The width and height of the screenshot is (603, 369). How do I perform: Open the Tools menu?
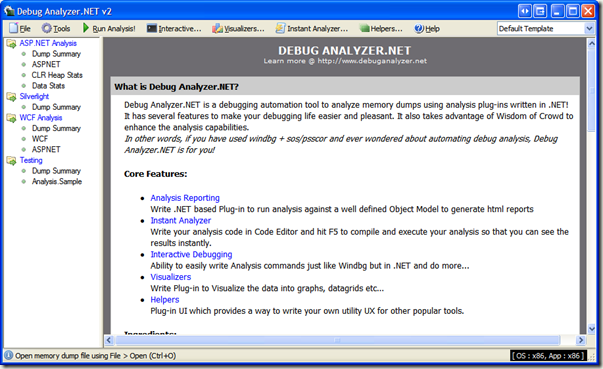point(56,28)
